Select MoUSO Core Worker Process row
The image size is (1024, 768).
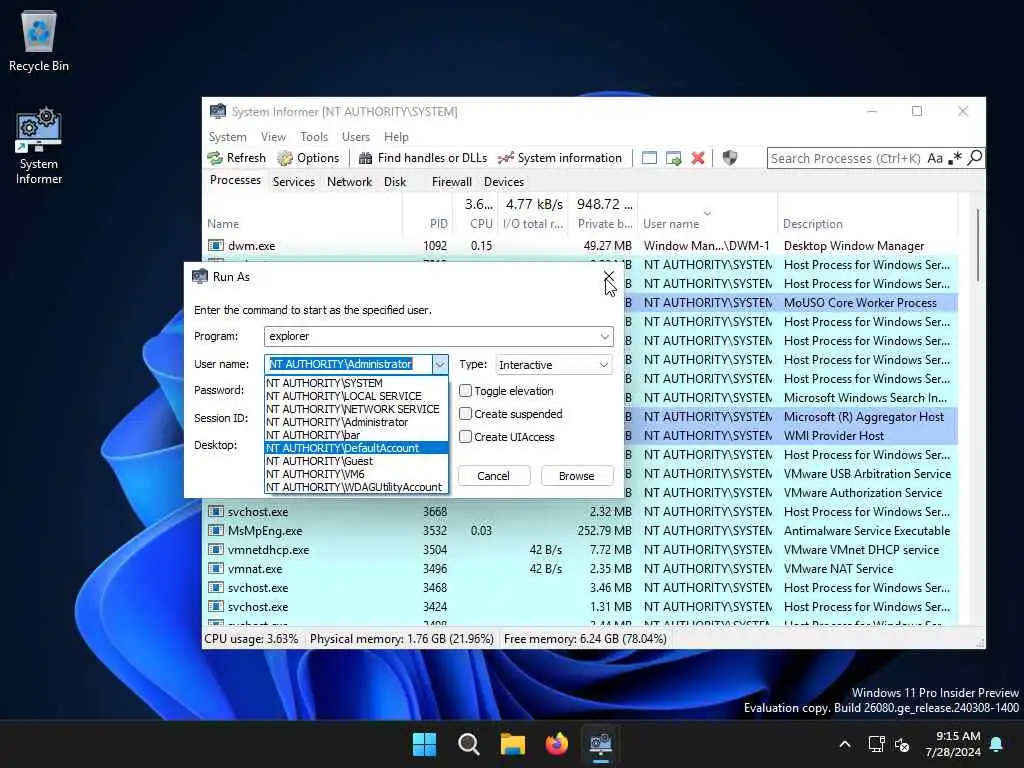(860, 302)
